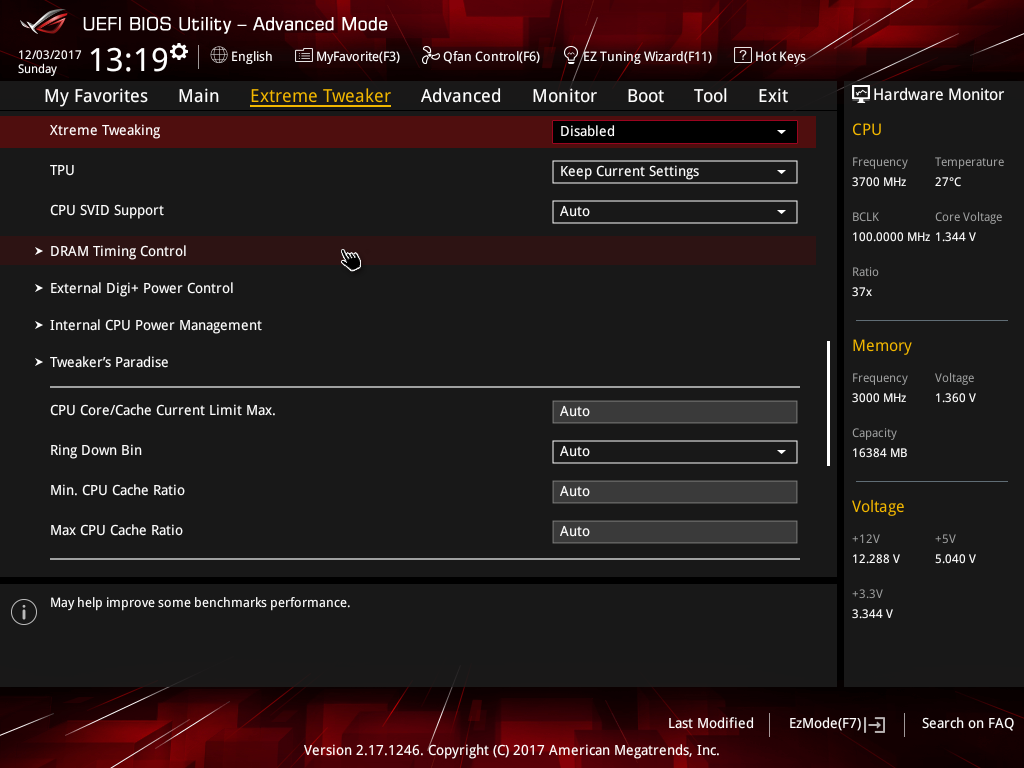1024x768 pixels.
Task: Click Last Modified
Action: point(711,724)
